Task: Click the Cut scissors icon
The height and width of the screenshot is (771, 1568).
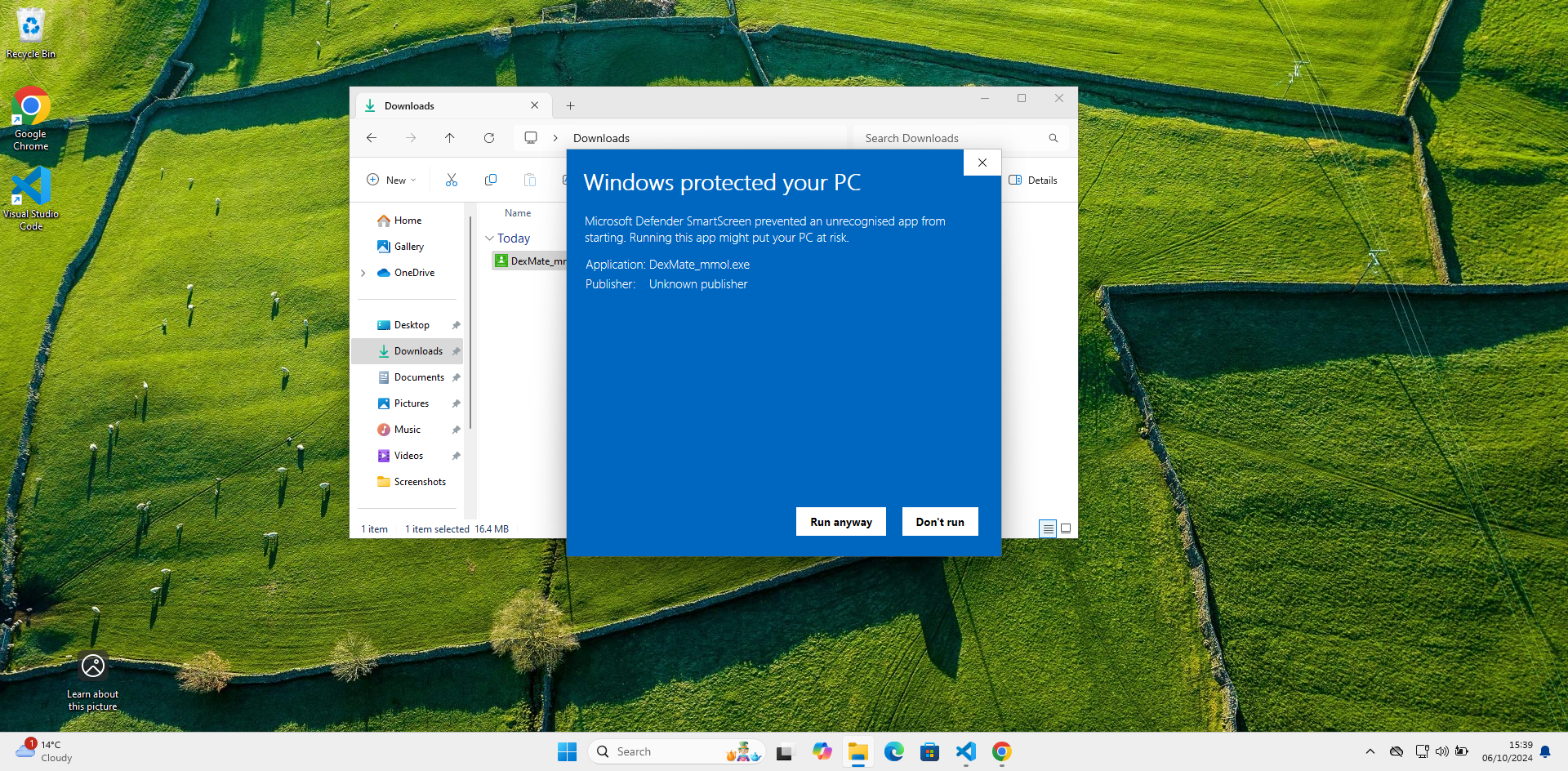Action: (x=452, y=180)
